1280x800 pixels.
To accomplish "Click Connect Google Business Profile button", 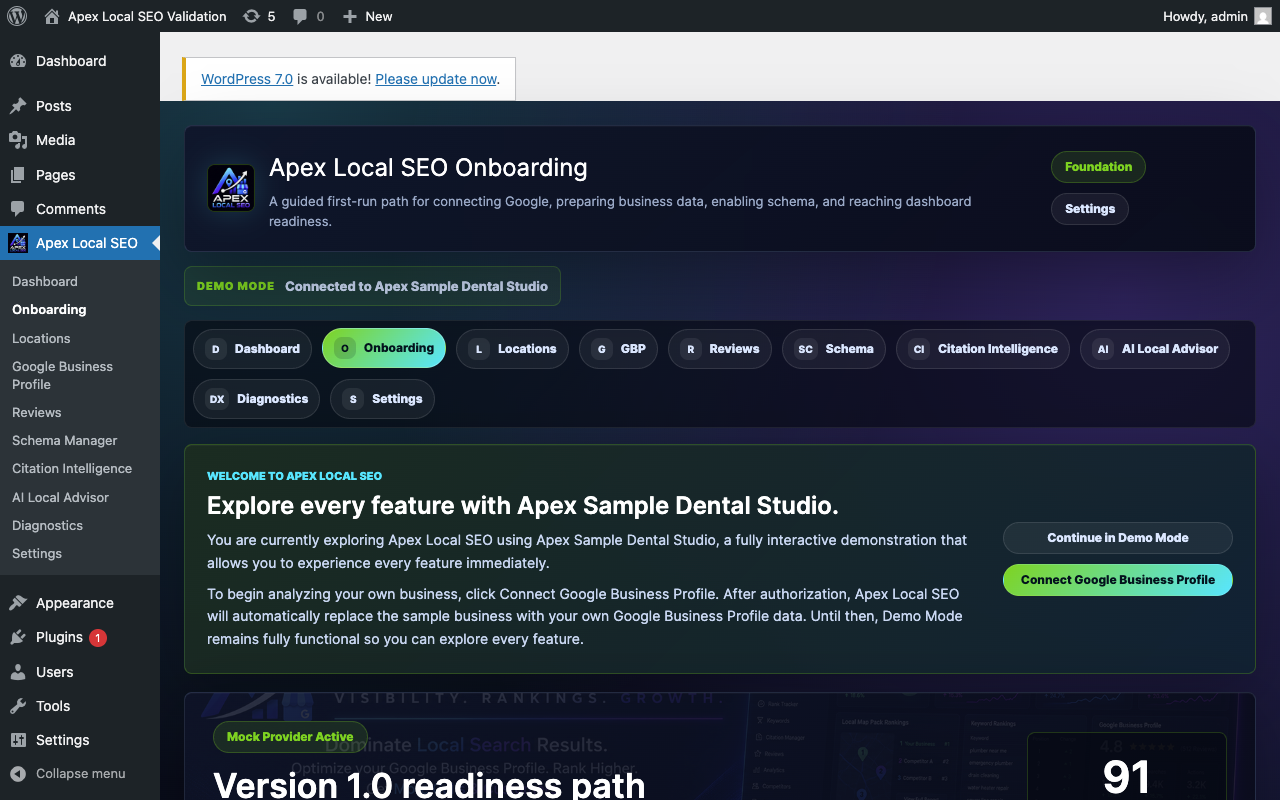I will 1118,580.
